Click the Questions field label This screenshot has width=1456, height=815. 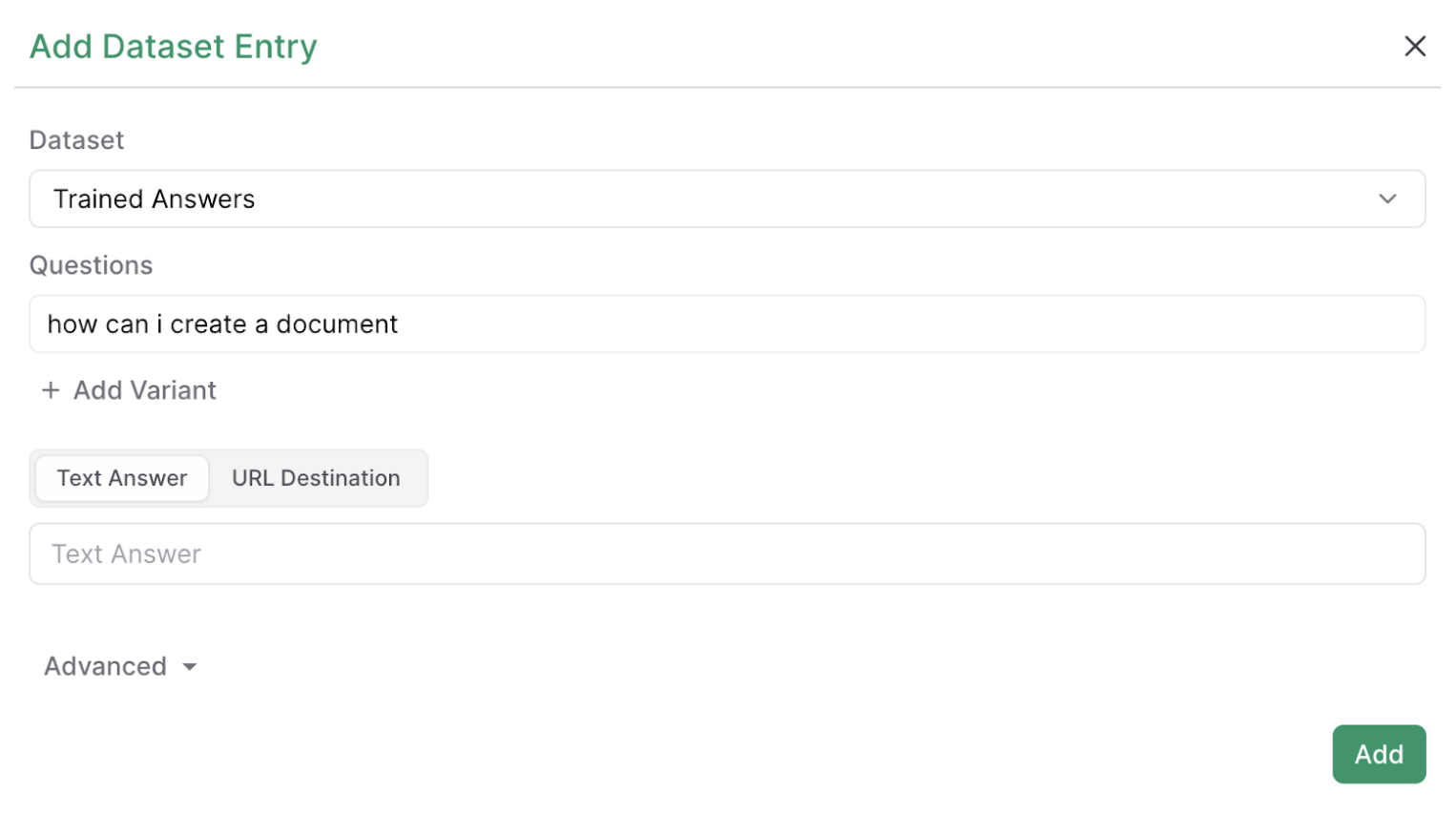tap(91, 265)
